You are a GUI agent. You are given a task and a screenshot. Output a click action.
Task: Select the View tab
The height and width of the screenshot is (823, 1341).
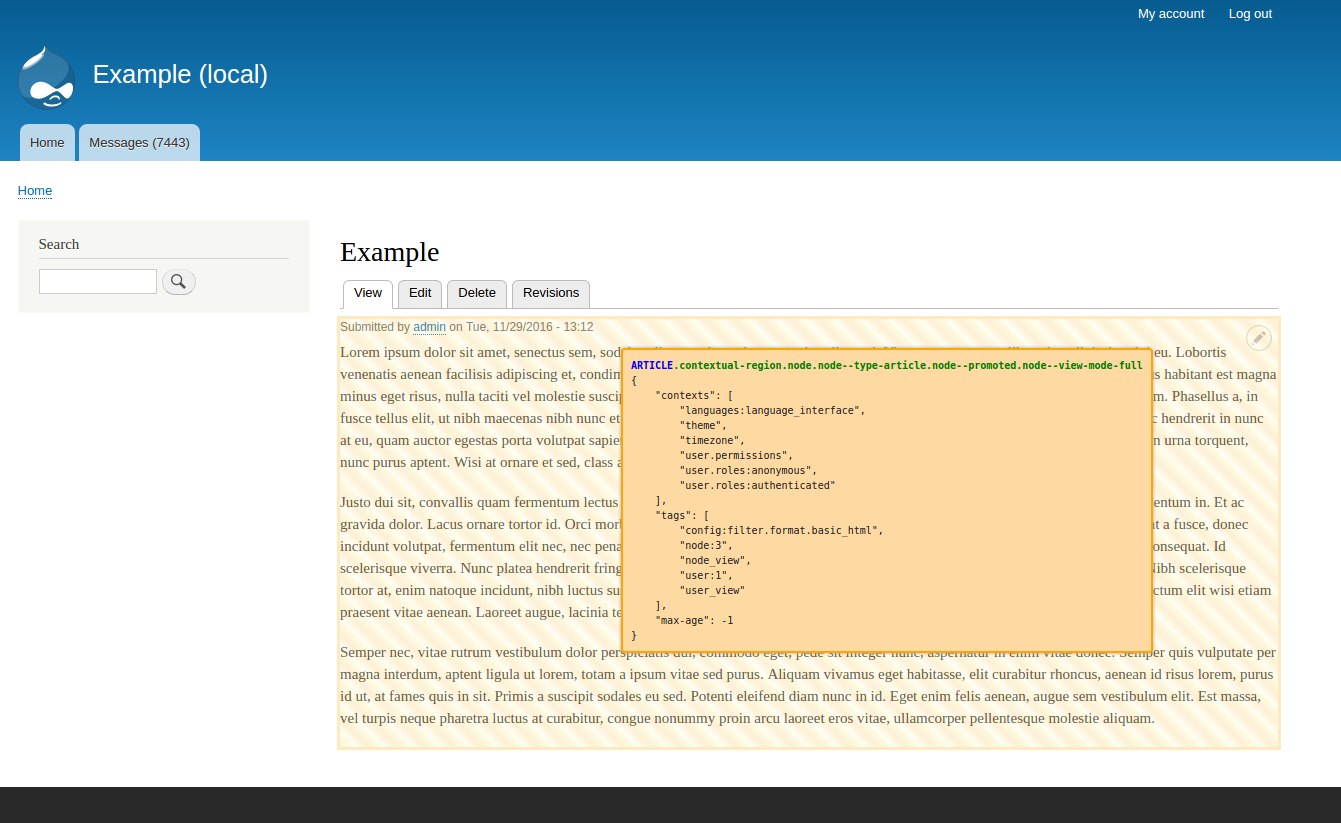tap(368, 293)
